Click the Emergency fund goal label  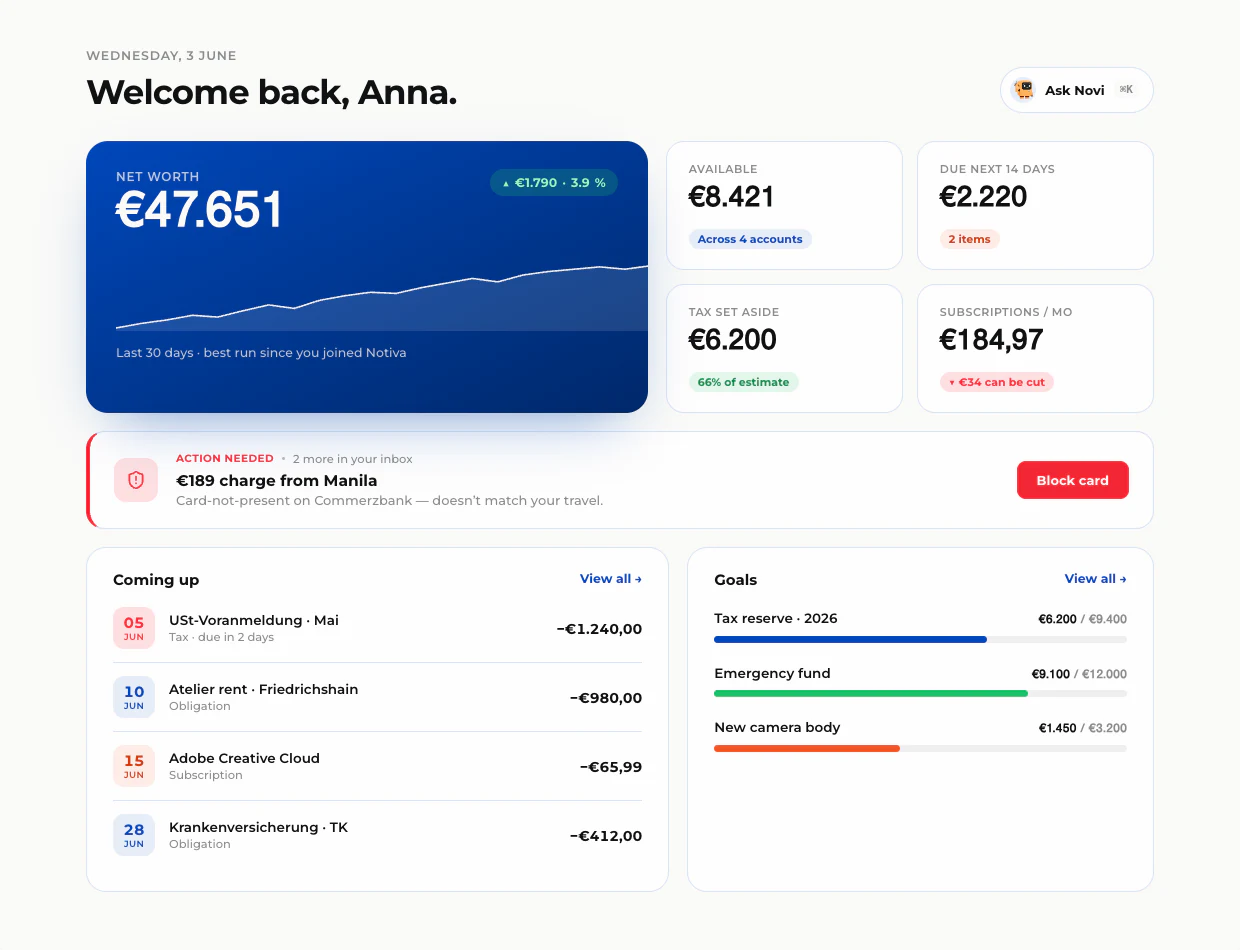[772, 673]
